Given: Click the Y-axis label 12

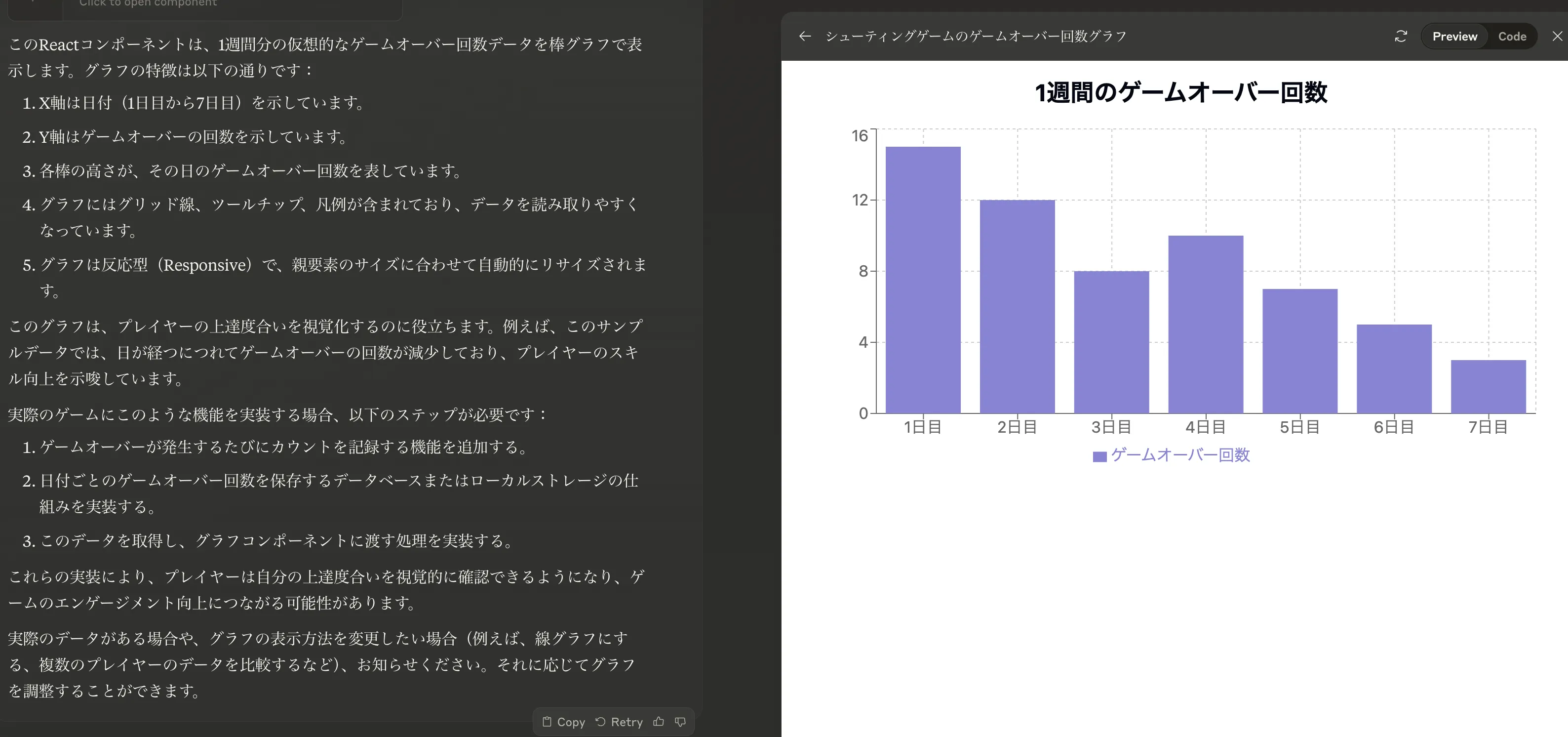Looking at the screenshot, I should (x=860, y=200).
